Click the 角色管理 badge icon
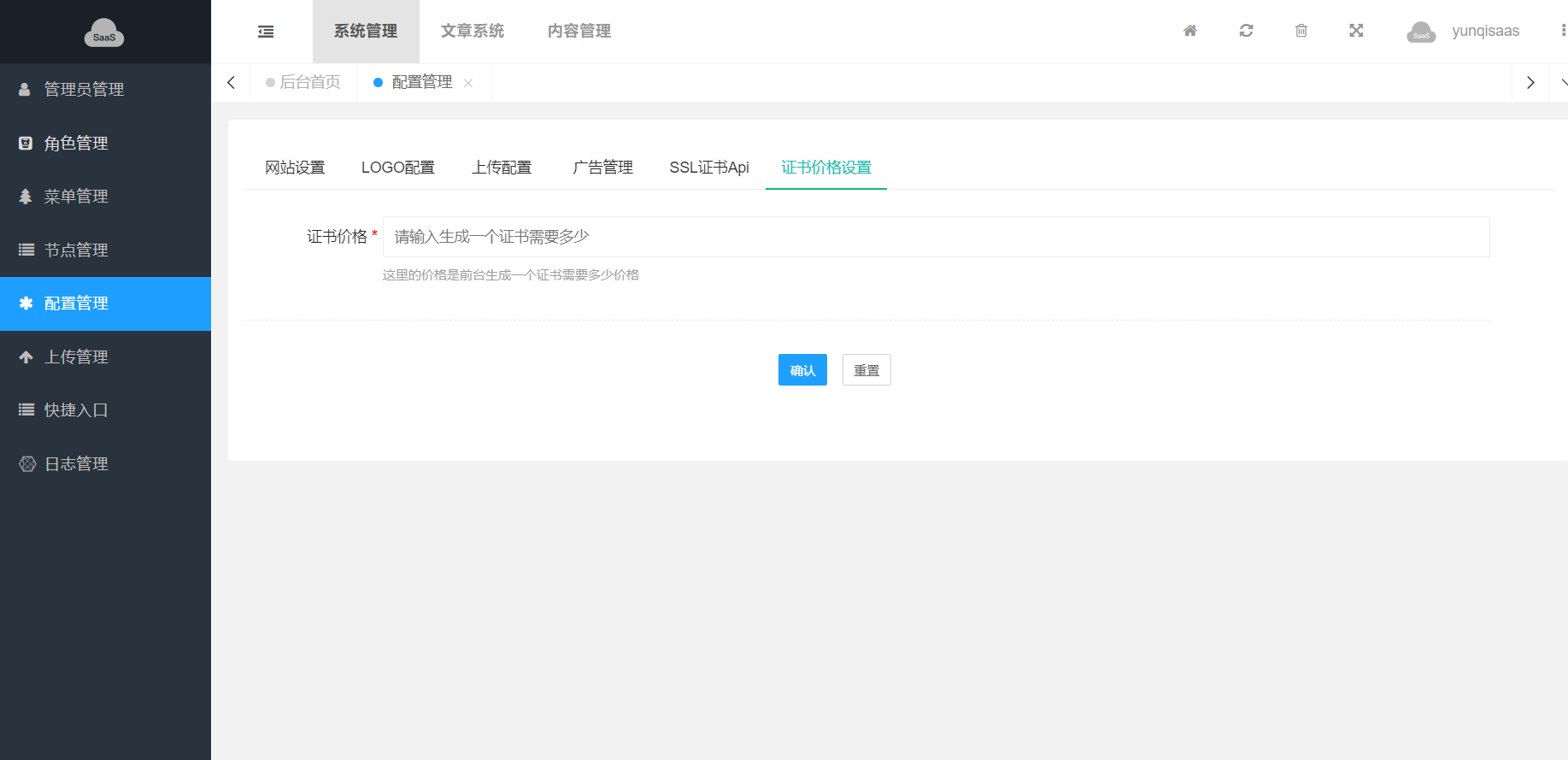The width and height of the screenshot is (1568, 760). (x=26, y=143)
